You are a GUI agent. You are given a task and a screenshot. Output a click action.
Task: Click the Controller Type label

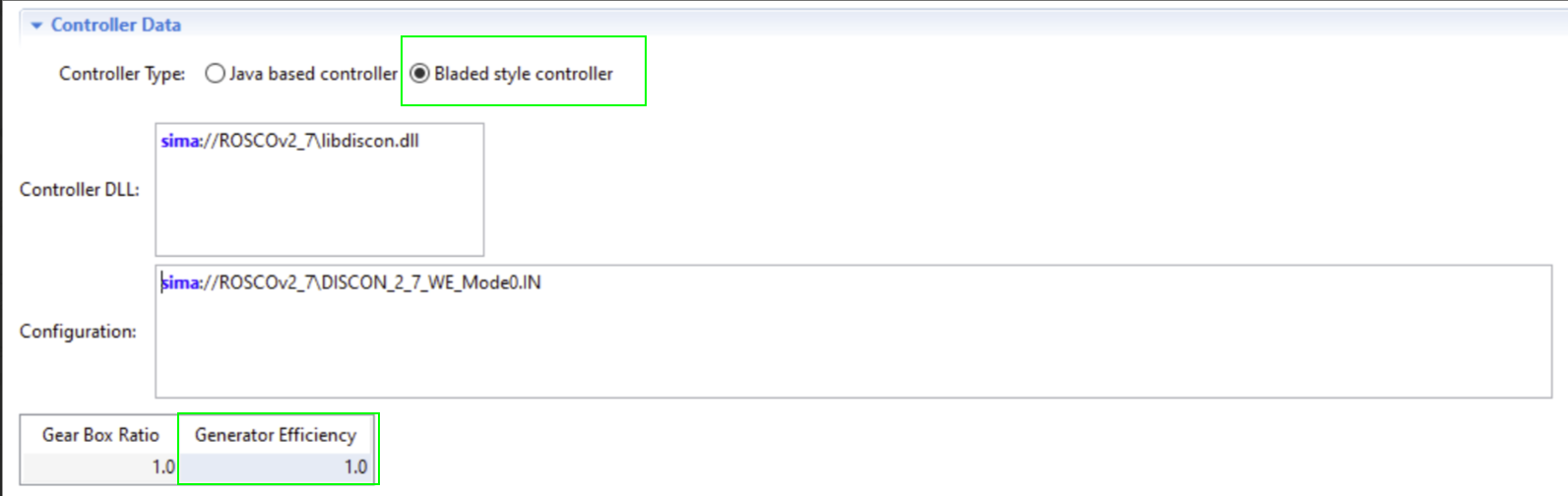[122, 74]
